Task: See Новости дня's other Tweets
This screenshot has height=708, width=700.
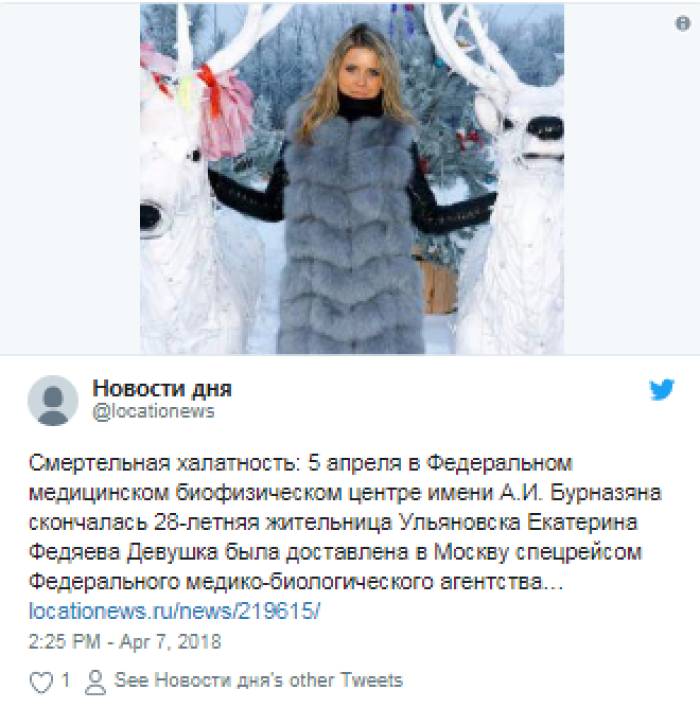Action: pos(258,680)
